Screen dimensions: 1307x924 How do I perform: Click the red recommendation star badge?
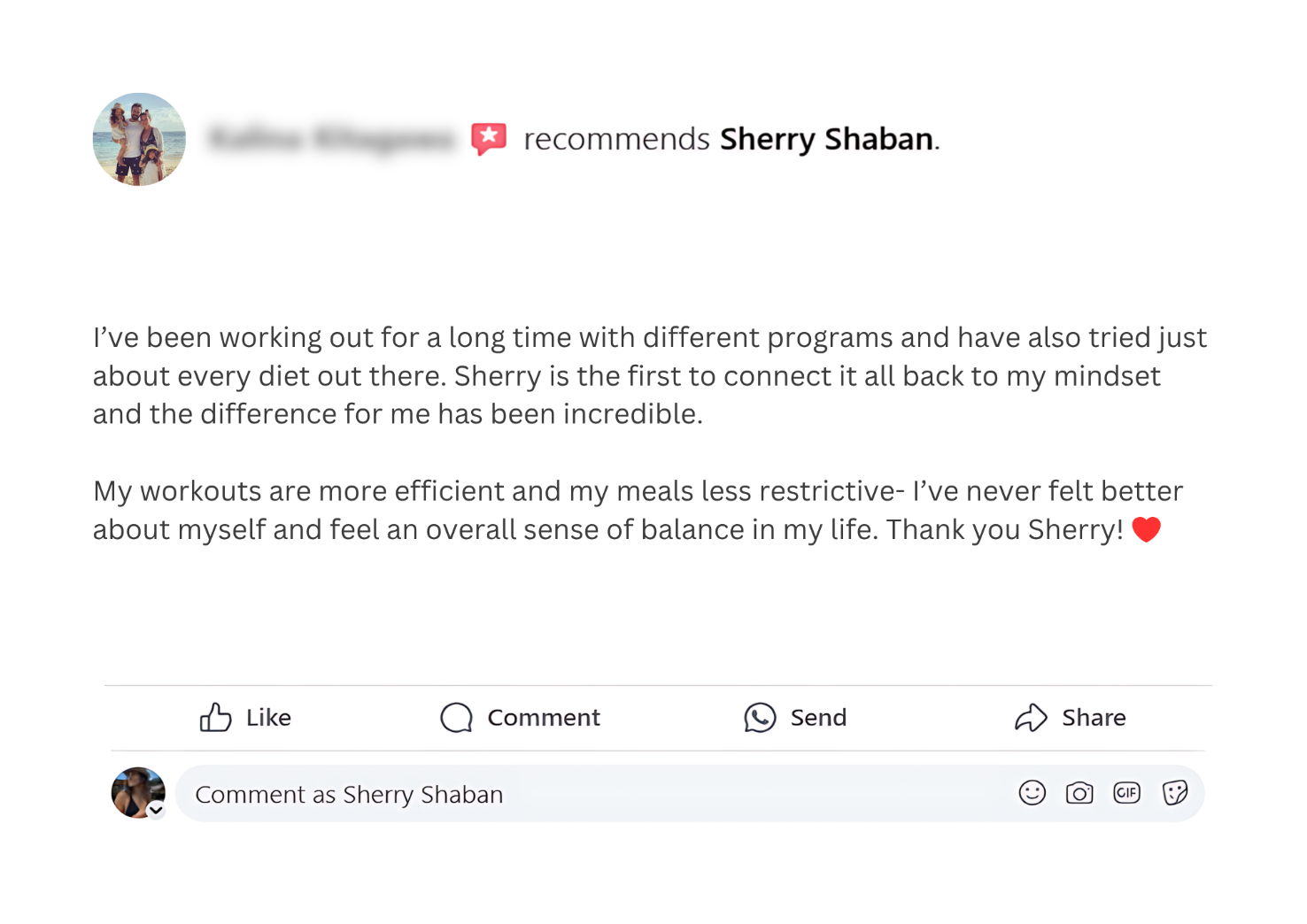489,139
